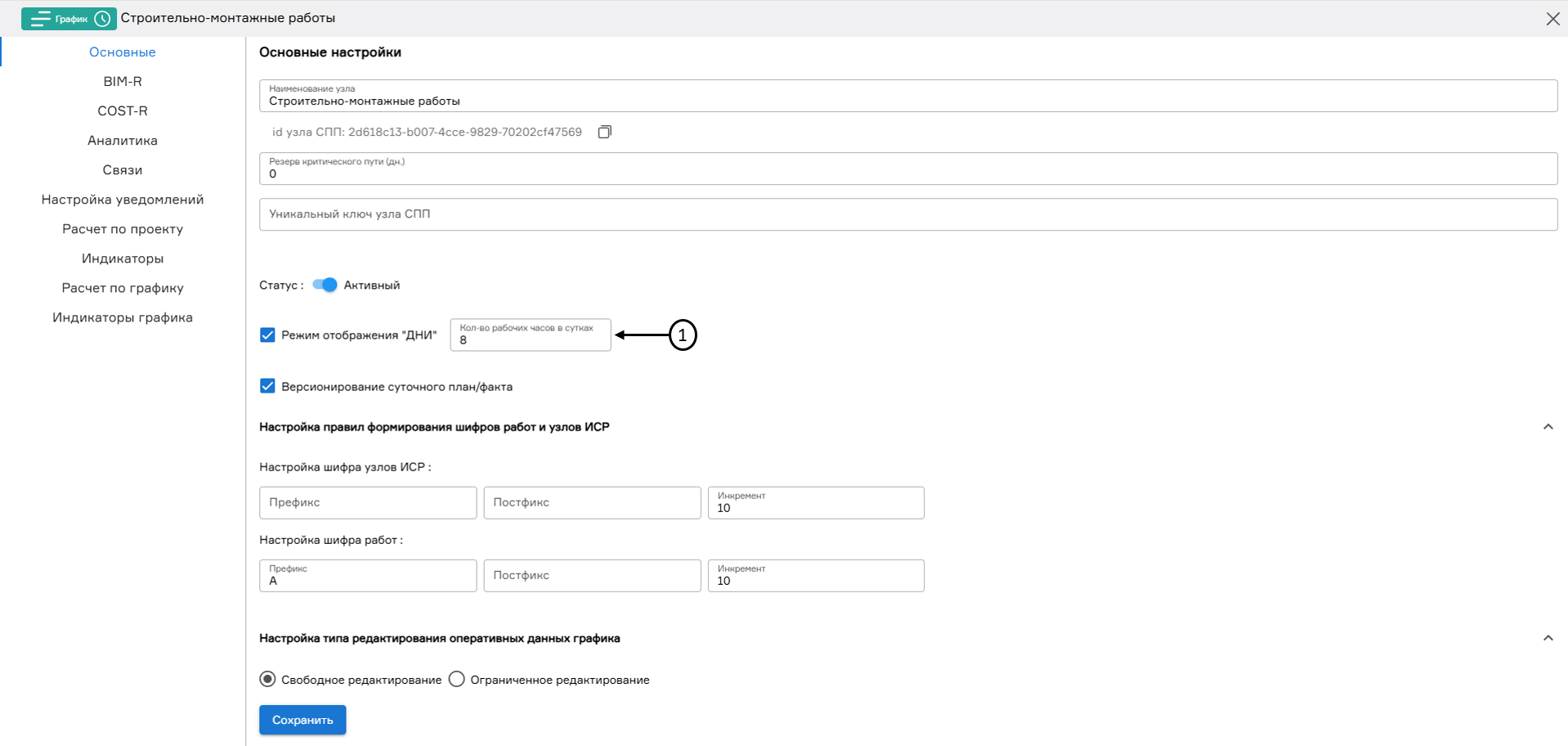Collapse the Настройка типа редактирования section
Viewport: 1568px width, 746px height.
(x=1548, y=637)
